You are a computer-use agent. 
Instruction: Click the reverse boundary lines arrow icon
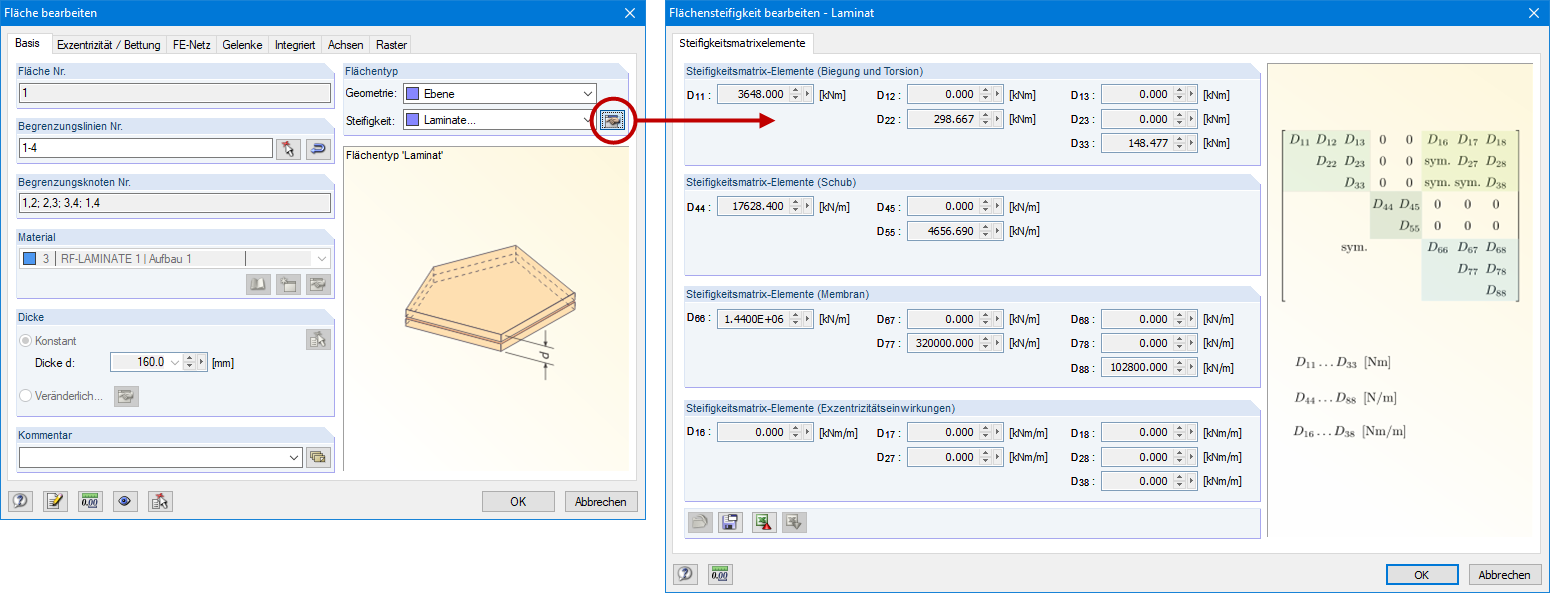point(318,148)
